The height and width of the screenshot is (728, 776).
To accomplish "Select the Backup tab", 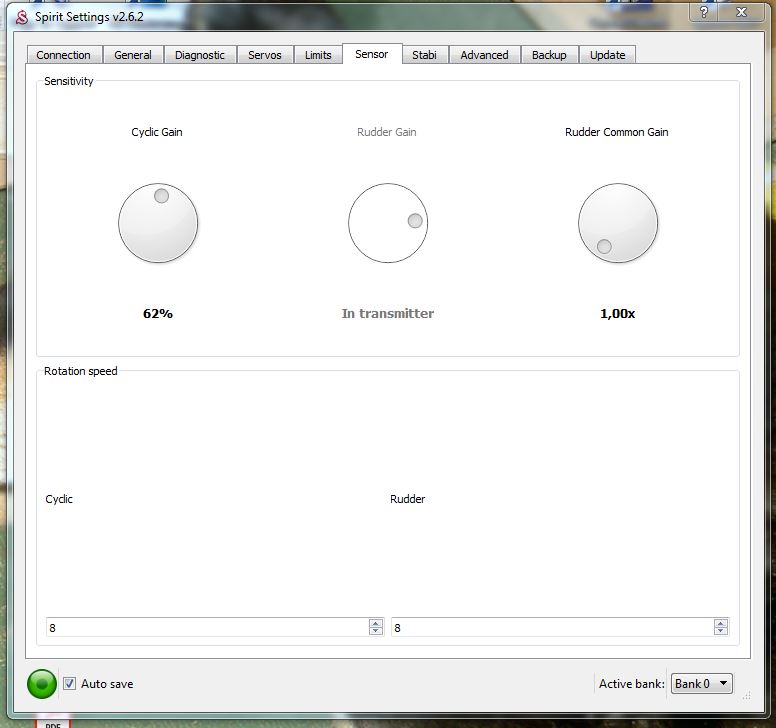I will 549,55.
